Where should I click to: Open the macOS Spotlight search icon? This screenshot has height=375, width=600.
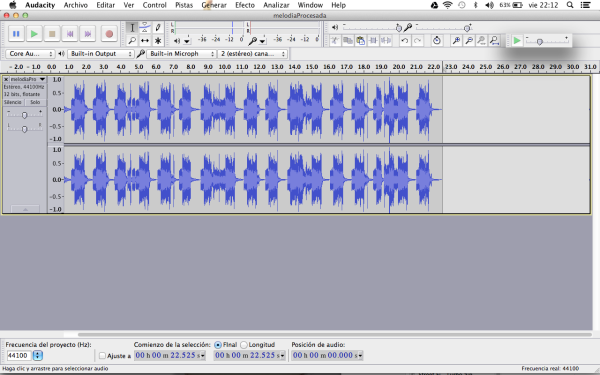(x=570, y=5)
